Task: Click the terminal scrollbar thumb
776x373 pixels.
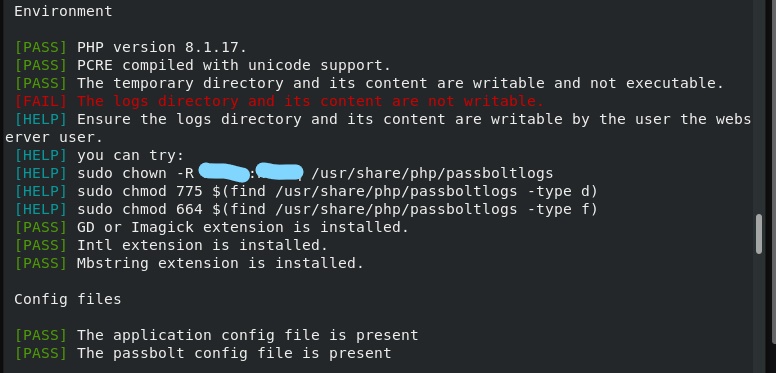Action: point(759,234)
